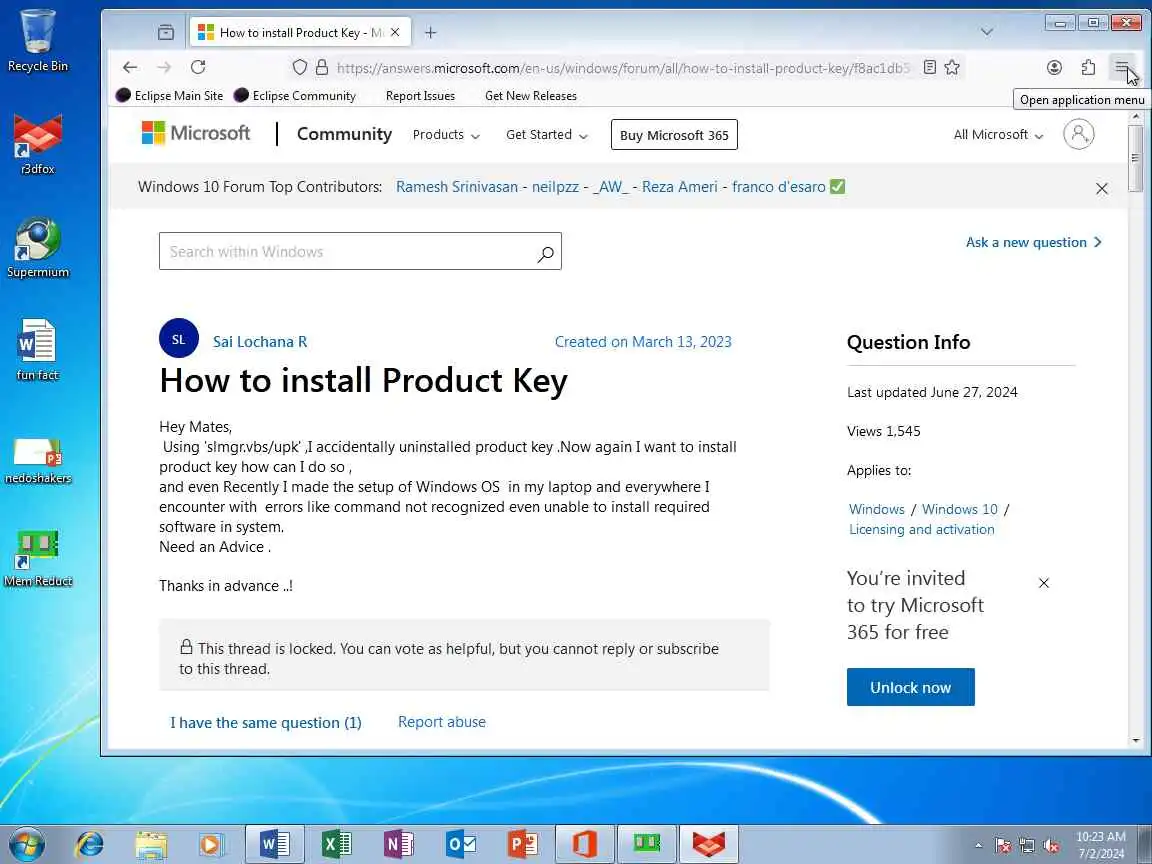Image resolution: width=1152 pixels, height=864 pixels.
Task: Click the scrollbar down arrow
Action: (1136, 741)
